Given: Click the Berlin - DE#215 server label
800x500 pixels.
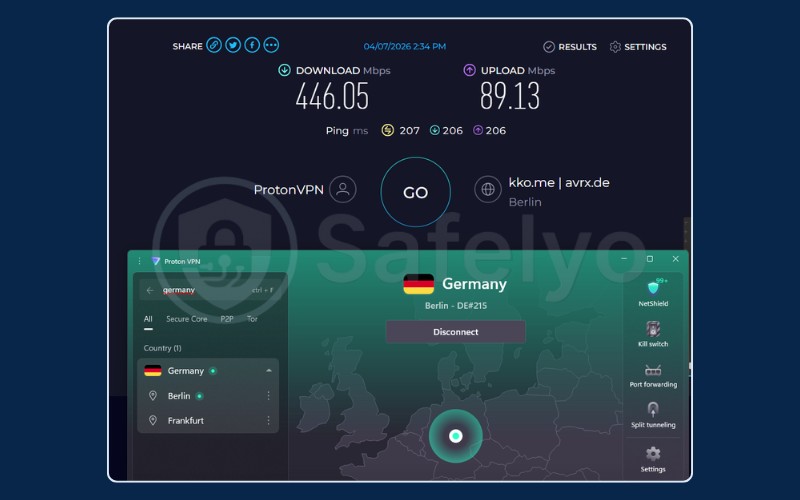Looking at the screenshot, I should (x=456, y=306).
